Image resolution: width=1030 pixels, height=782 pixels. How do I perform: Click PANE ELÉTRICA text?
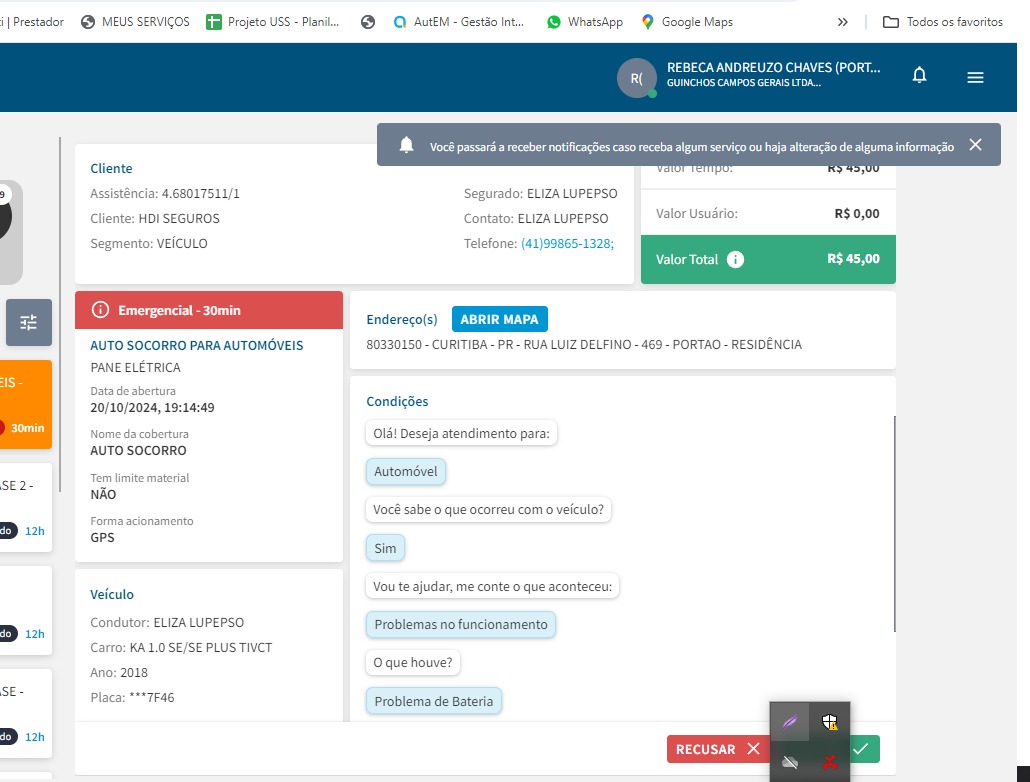(135, 367)
